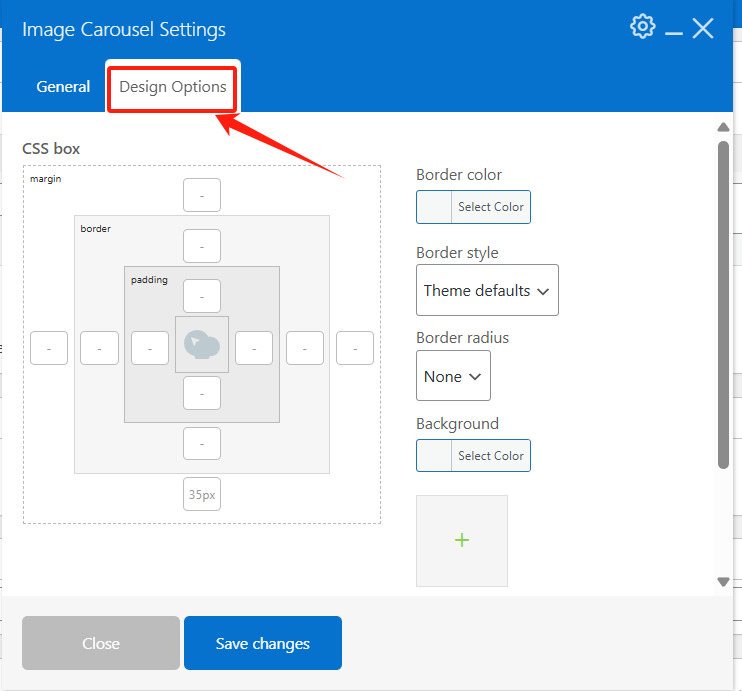
Task: Expand the Border radius dropdown
Action: click(453, 376)
